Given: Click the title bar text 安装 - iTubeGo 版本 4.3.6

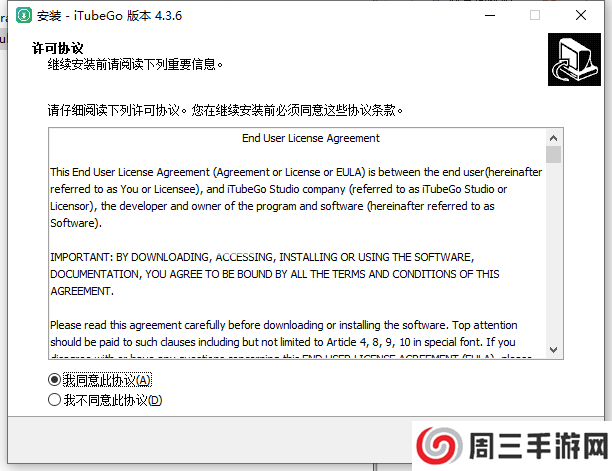Looking at the screenshot, I should coord(110,16).
